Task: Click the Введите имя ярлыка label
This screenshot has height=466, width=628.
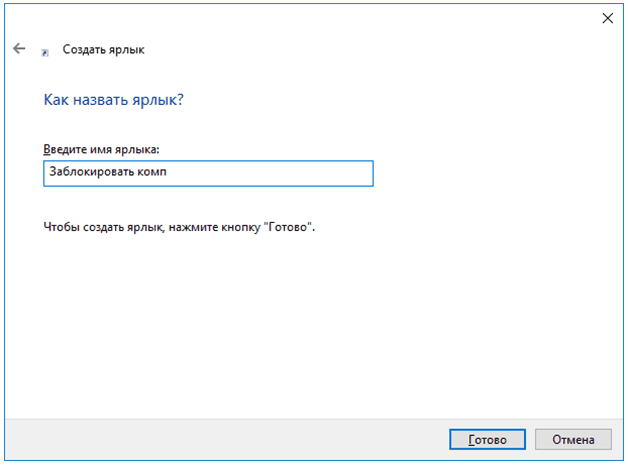Action: click(x=101, y=149)
